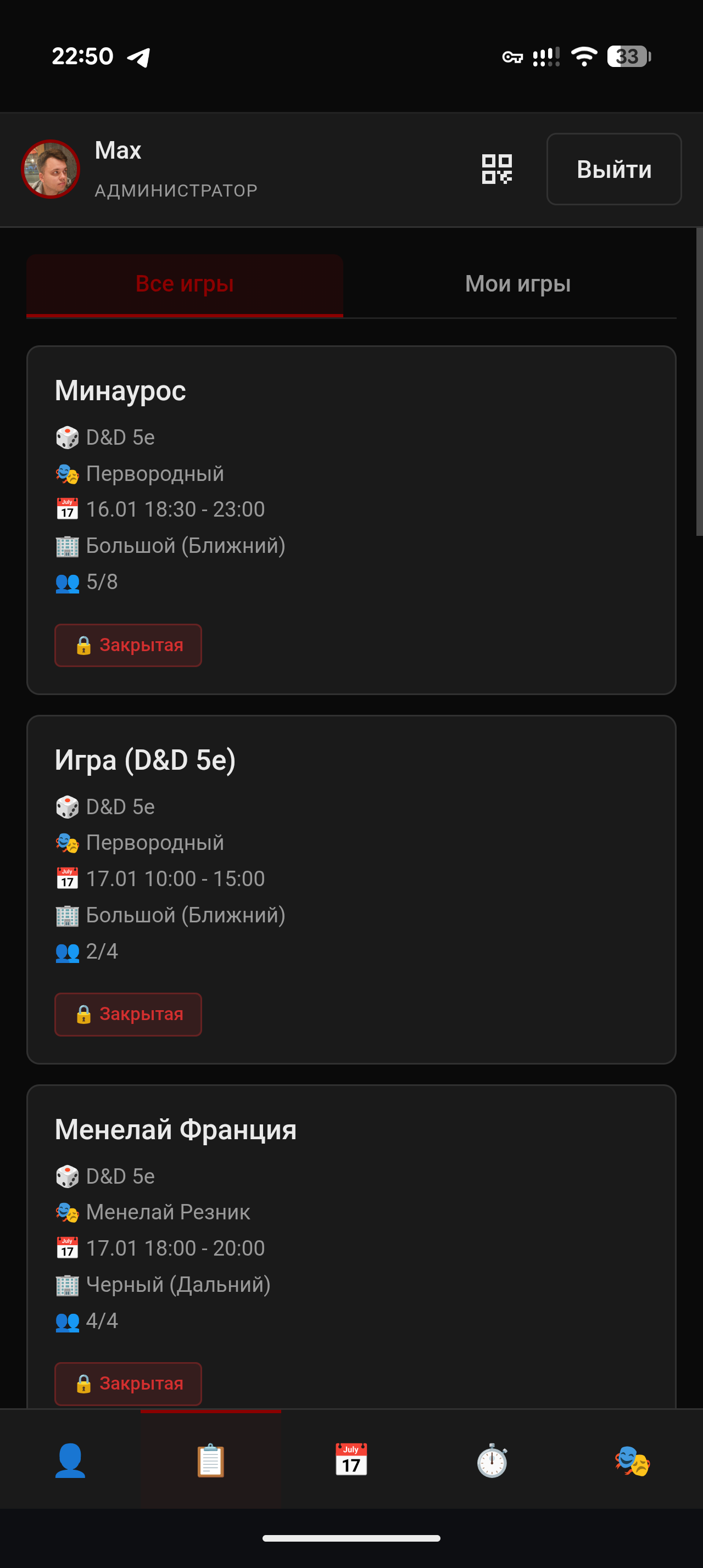Open the stopwatch icon in bottom navigation
Viewport: 703px width, 1568px height.
[x=492, y=1460]
